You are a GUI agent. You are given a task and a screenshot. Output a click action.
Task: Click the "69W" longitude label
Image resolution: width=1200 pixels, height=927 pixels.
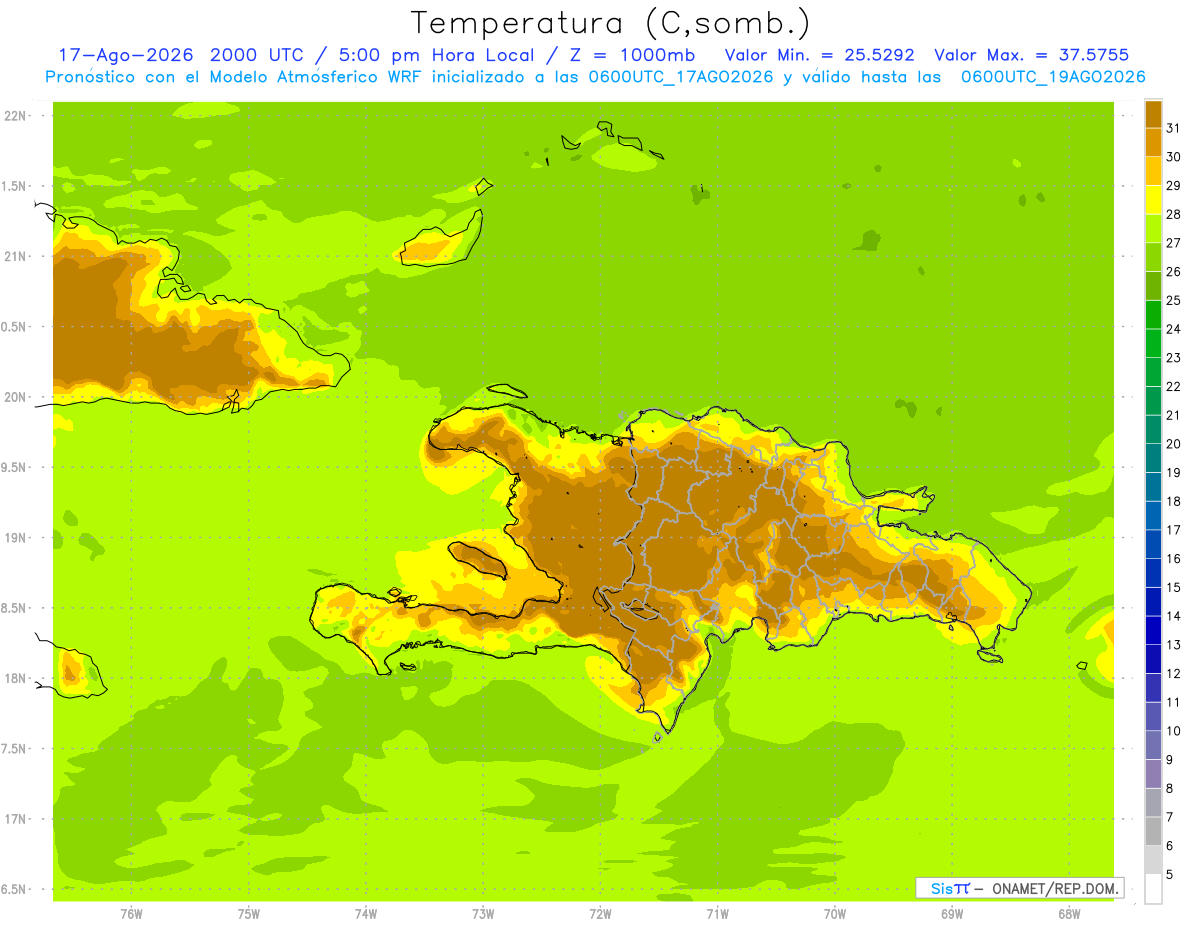click(x=952, y=914)
